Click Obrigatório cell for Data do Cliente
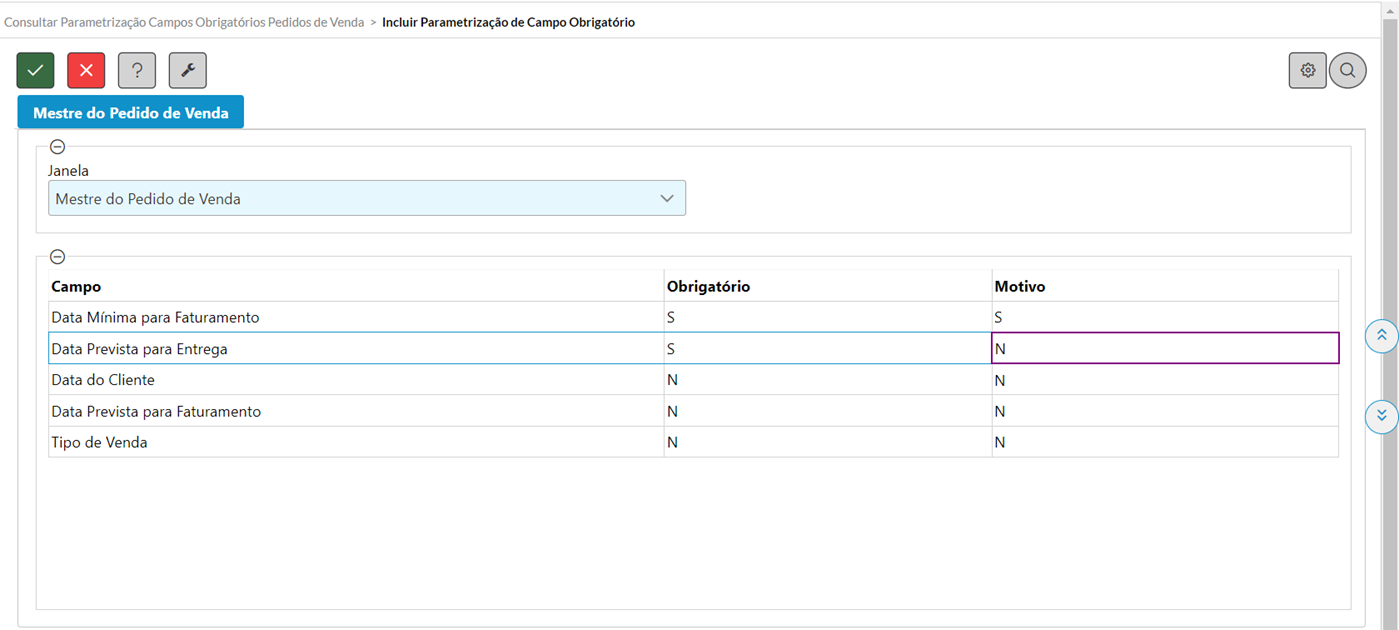 click(x=828, y=380)
